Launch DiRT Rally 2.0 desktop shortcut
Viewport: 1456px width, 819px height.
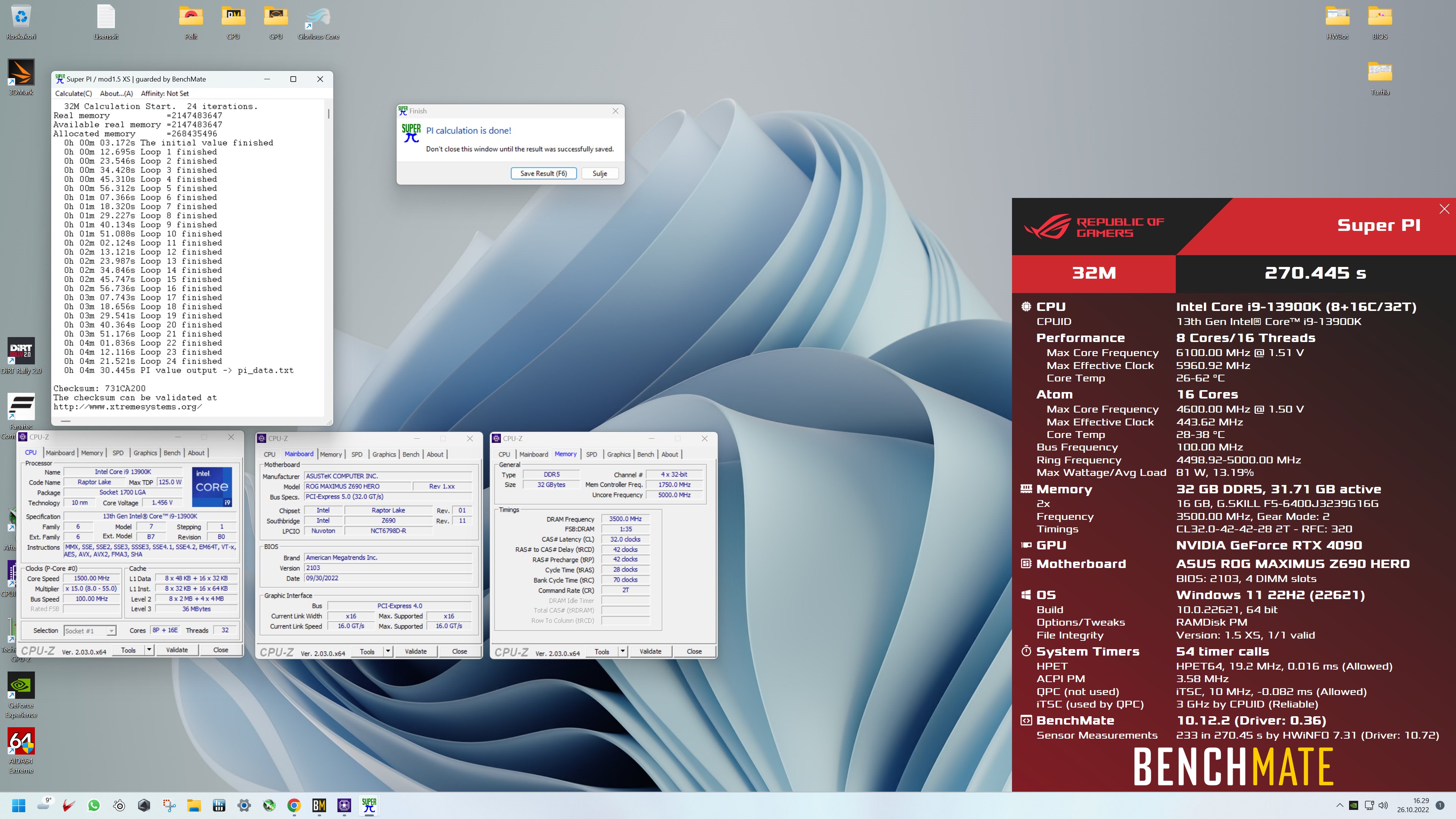pyautogui.click(x=21, y=356)
